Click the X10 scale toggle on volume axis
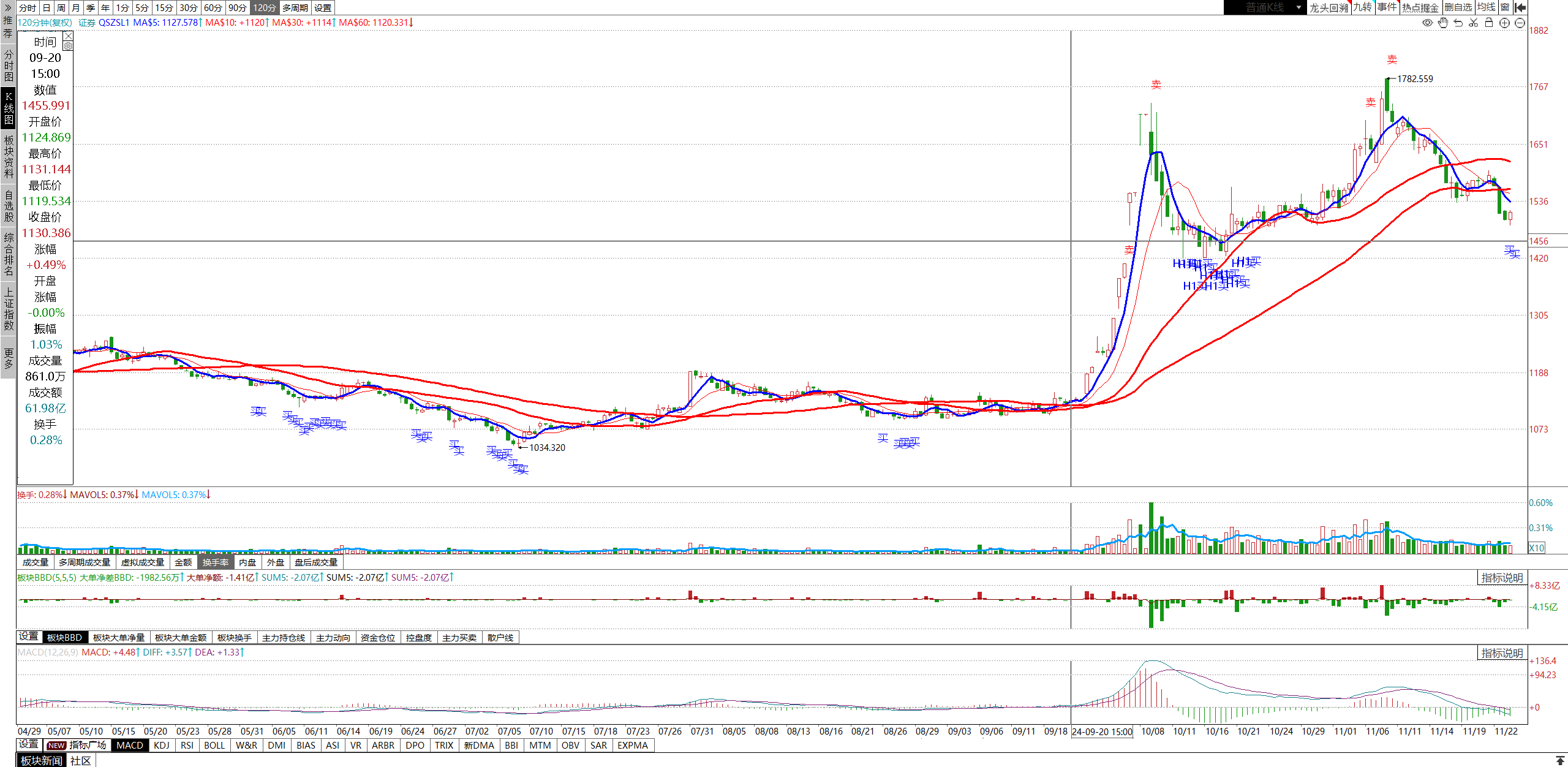Screen dimensions: 1568x767 tap(1537, 548)
